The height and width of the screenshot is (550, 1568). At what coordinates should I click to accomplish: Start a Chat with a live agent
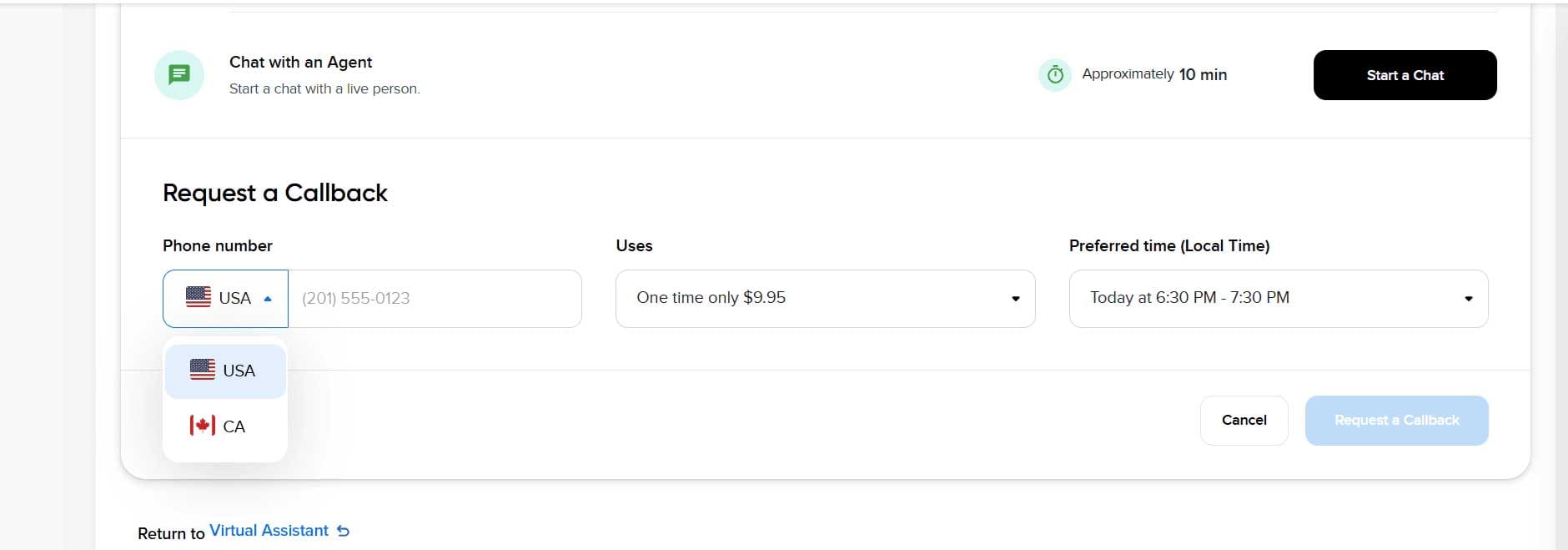click(x=1405, y=75)
